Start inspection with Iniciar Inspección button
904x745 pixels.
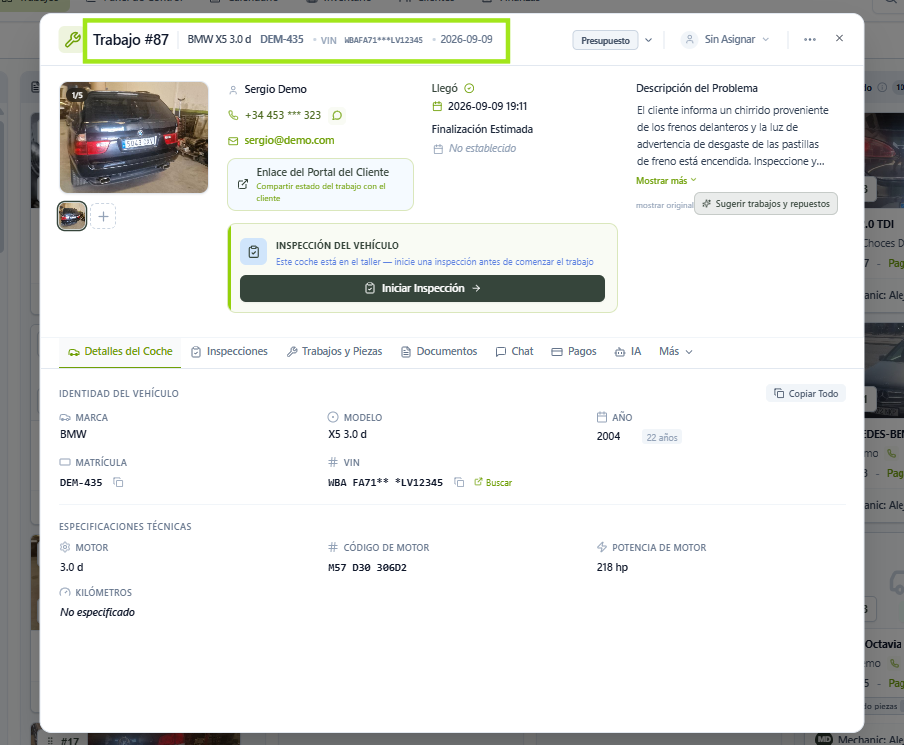point(422,288)
